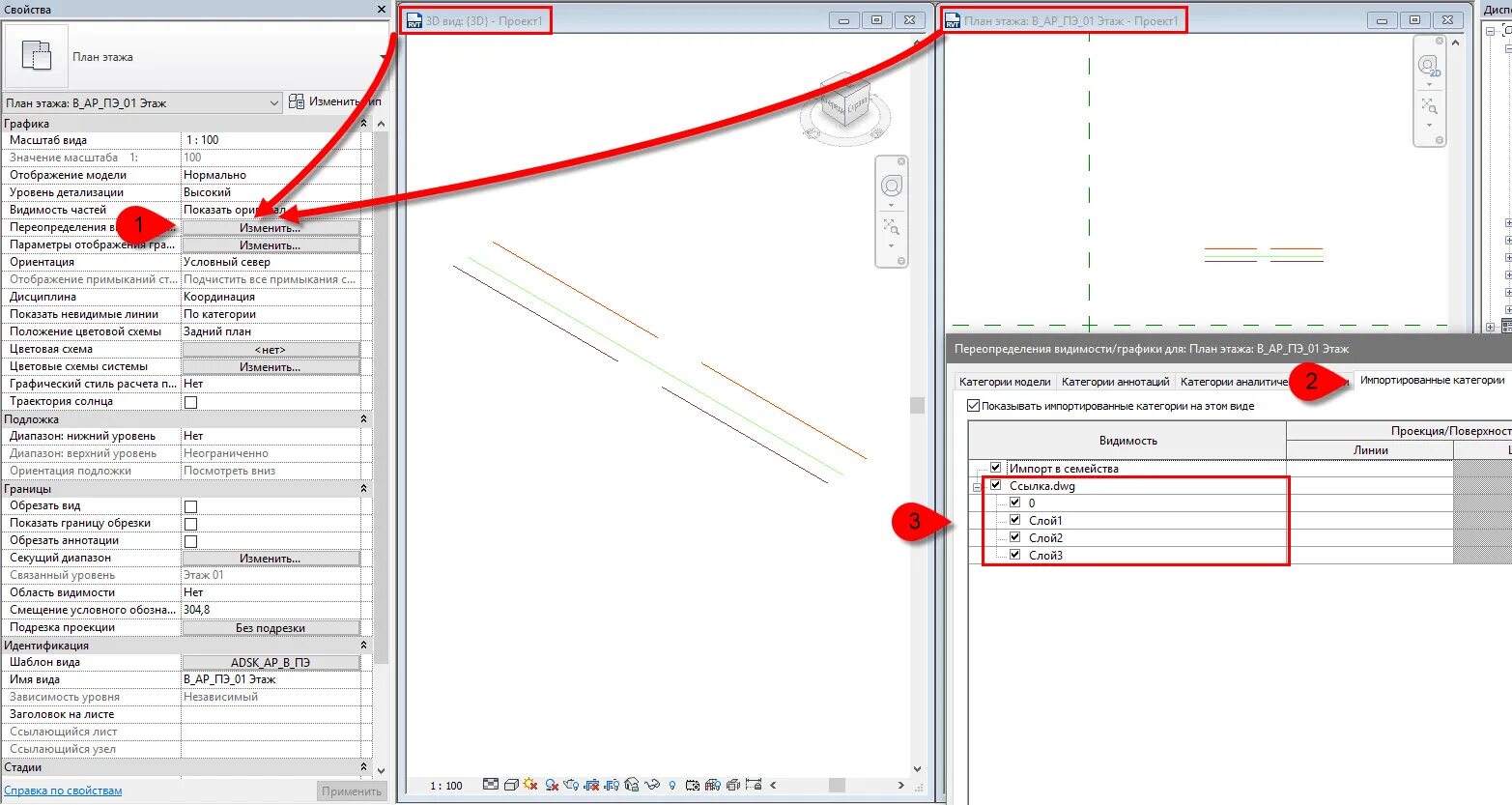The image size is (1512, 805).
Task: Click the Show Crop Region icon
Action: pyautogui.click(x=612, y=785)
